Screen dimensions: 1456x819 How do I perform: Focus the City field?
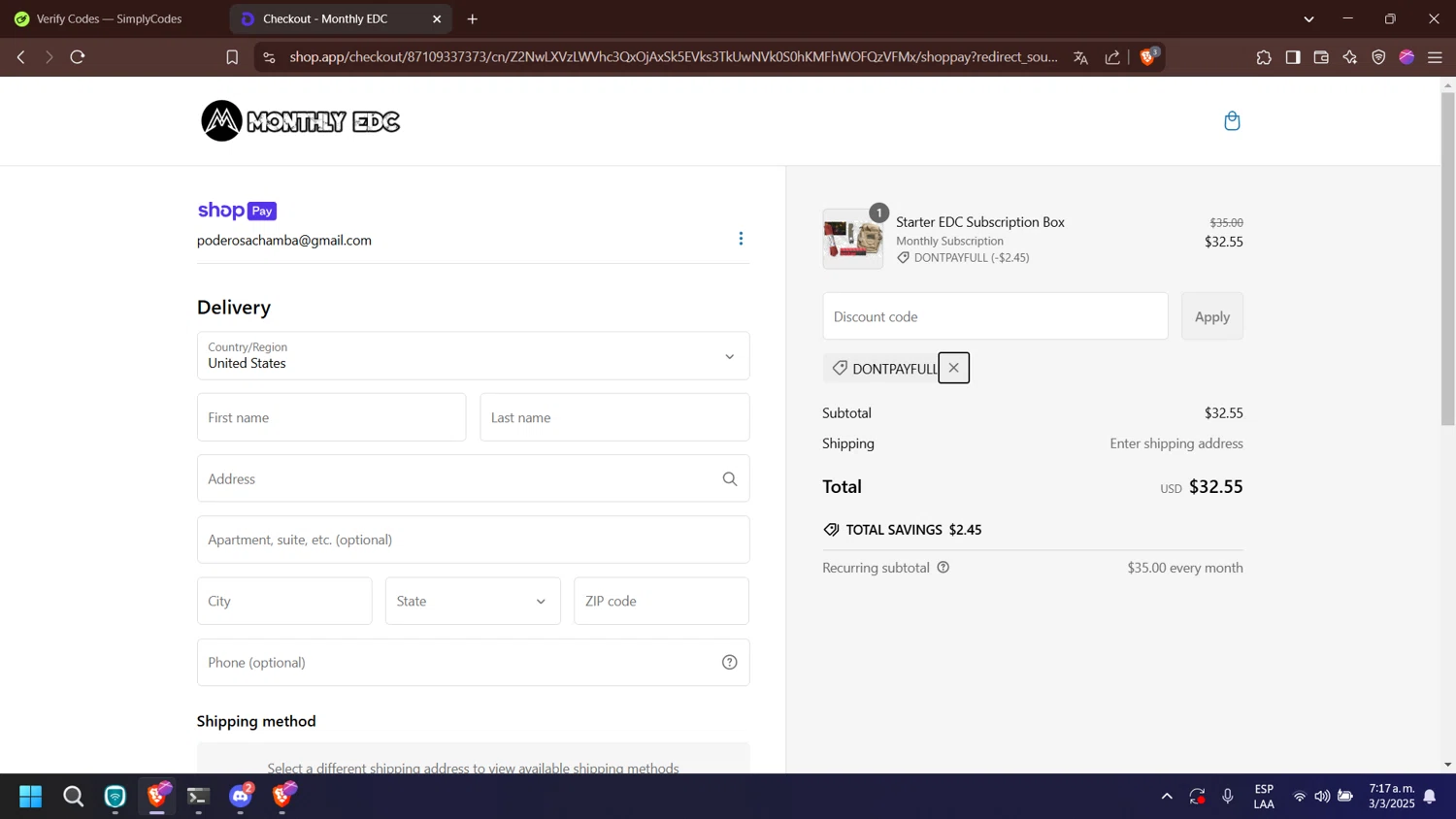pyautogui.click(x=284, y=601)
